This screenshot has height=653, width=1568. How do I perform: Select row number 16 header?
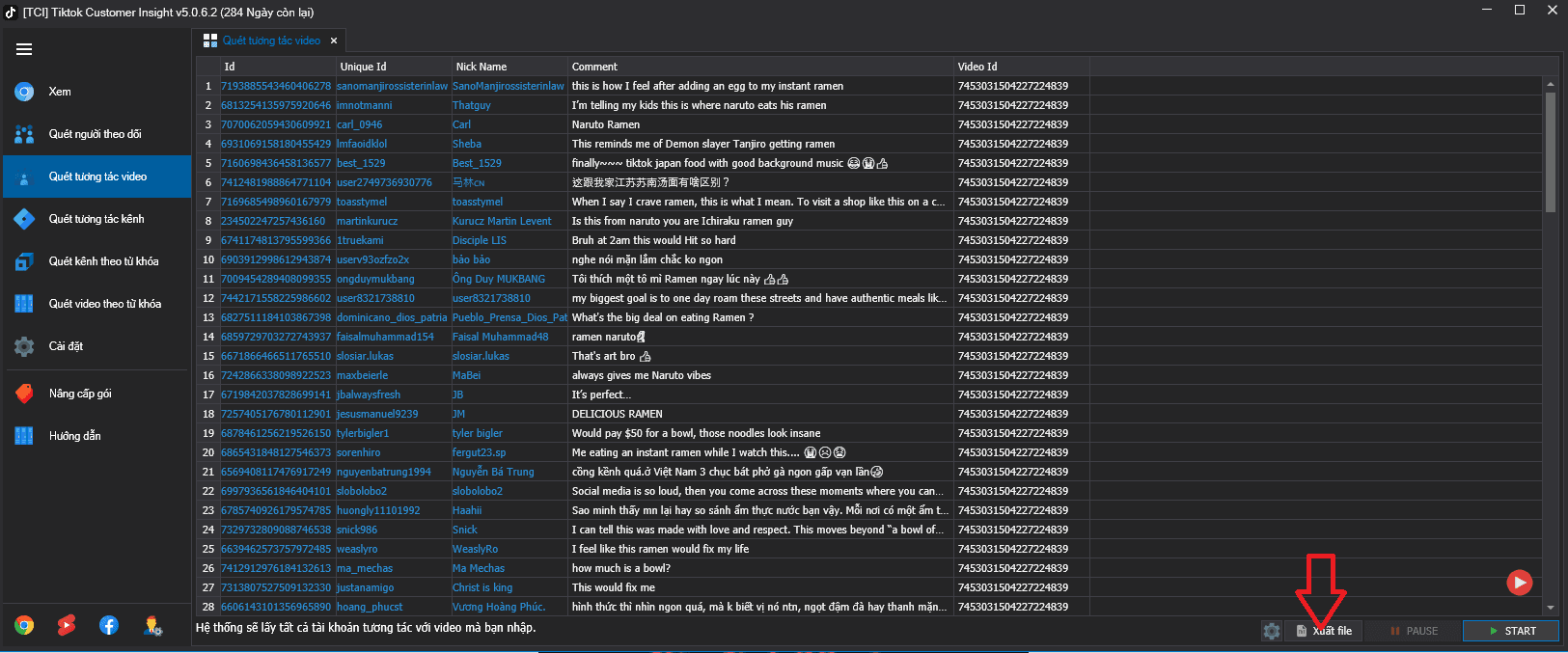tap(207, 375)
